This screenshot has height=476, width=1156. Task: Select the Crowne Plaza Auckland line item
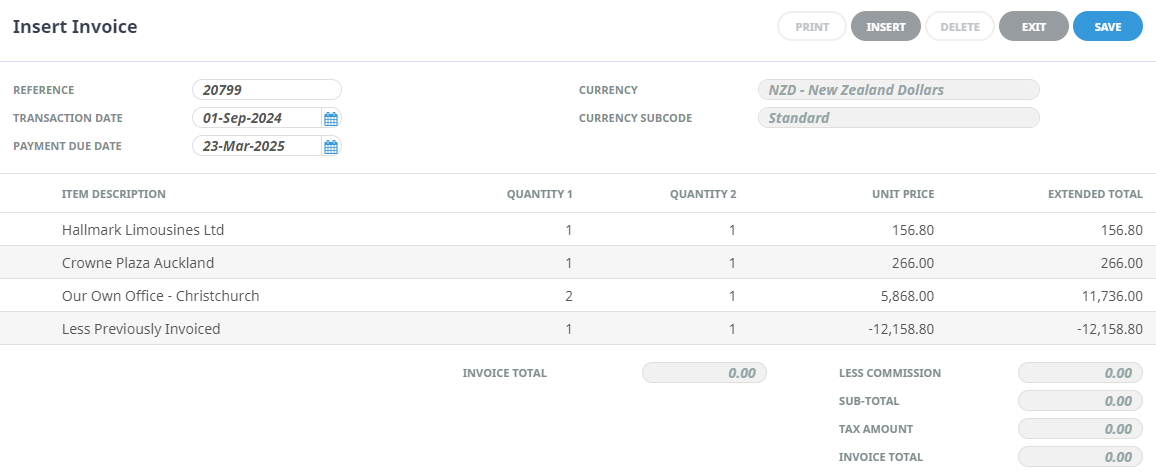[x=138, y=263]
